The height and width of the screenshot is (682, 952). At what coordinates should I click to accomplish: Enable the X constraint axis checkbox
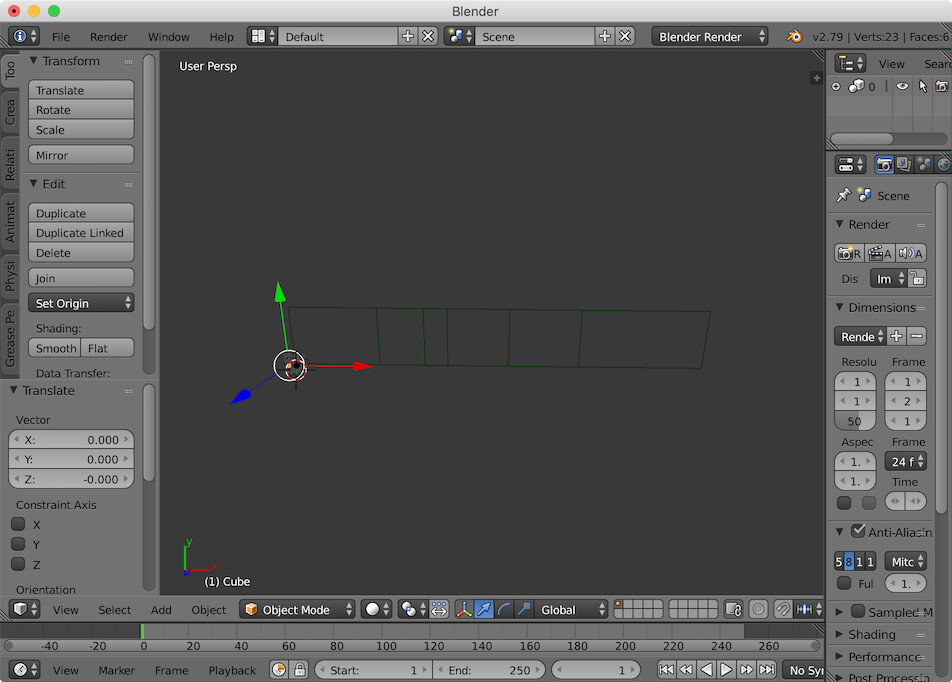click(x=18, y=524)
